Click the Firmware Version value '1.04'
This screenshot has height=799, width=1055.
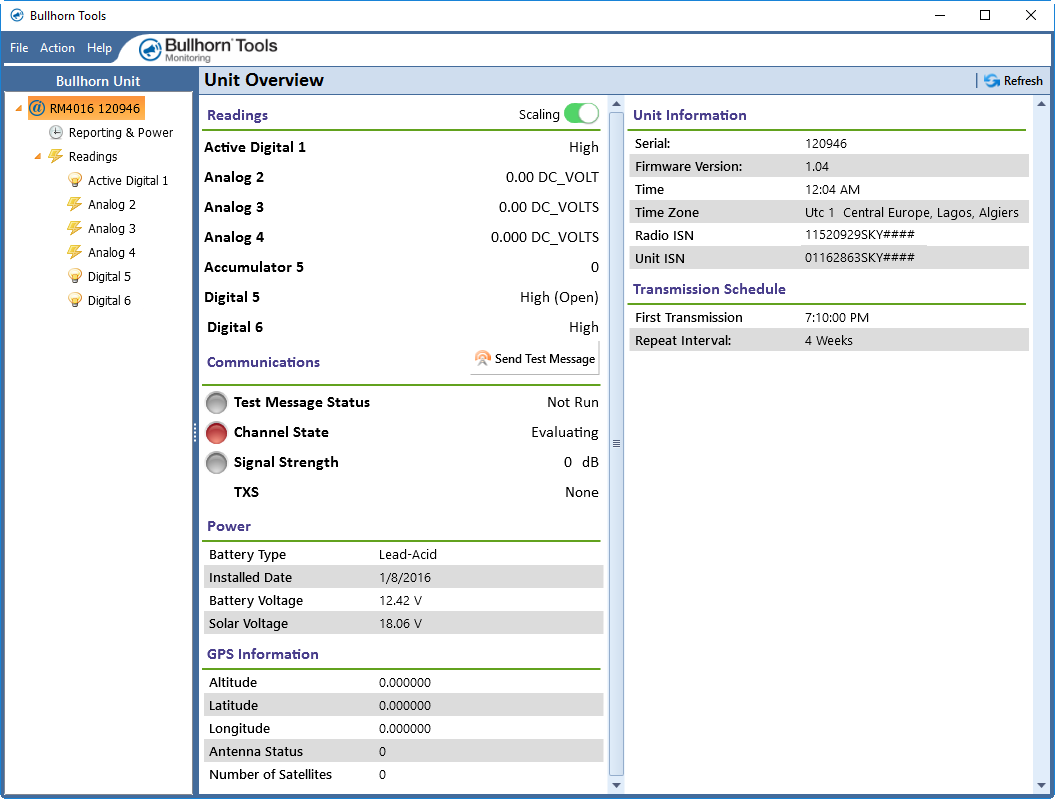817,166
